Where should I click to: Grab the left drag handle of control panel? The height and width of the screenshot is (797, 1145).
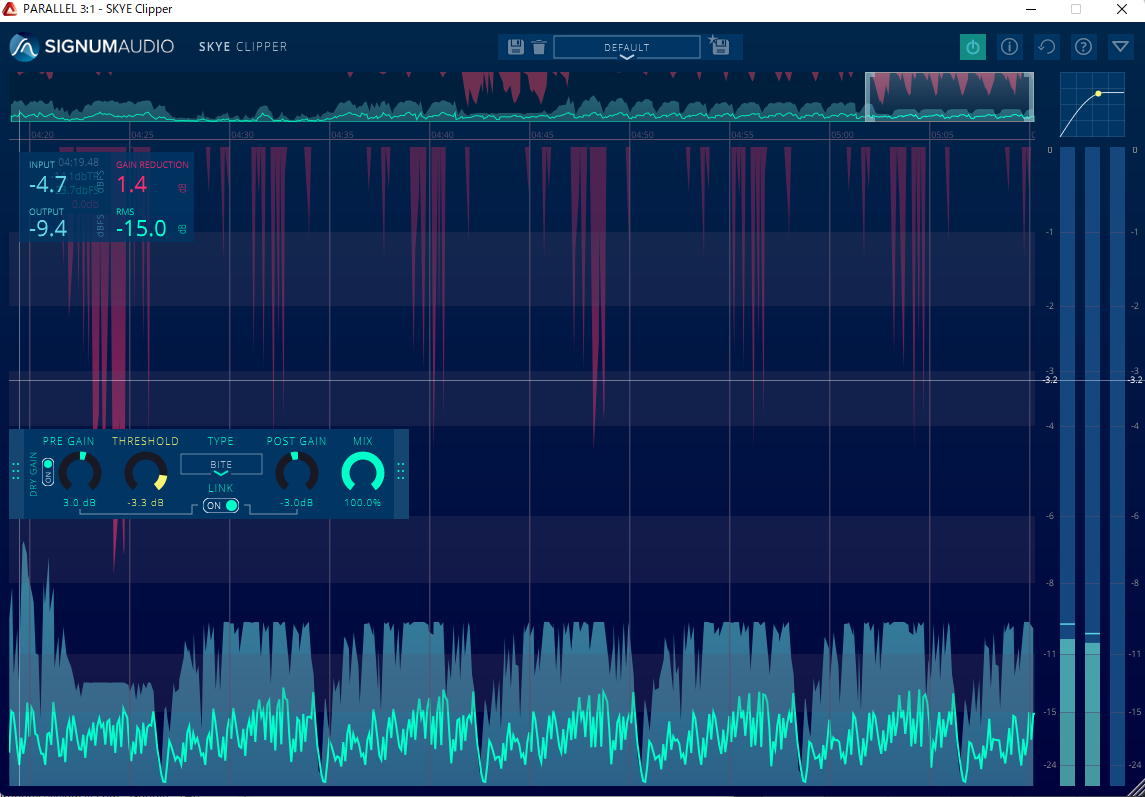tap(16, 472)
